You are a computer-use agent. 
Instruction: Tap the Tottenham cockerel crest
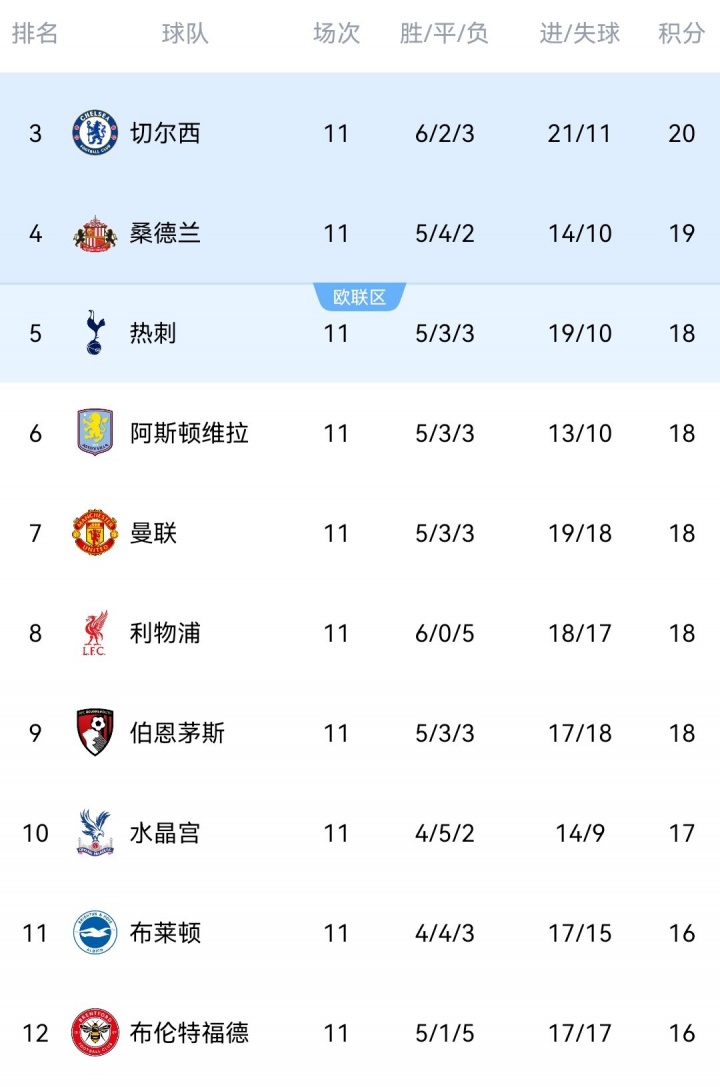click(95, 333)
